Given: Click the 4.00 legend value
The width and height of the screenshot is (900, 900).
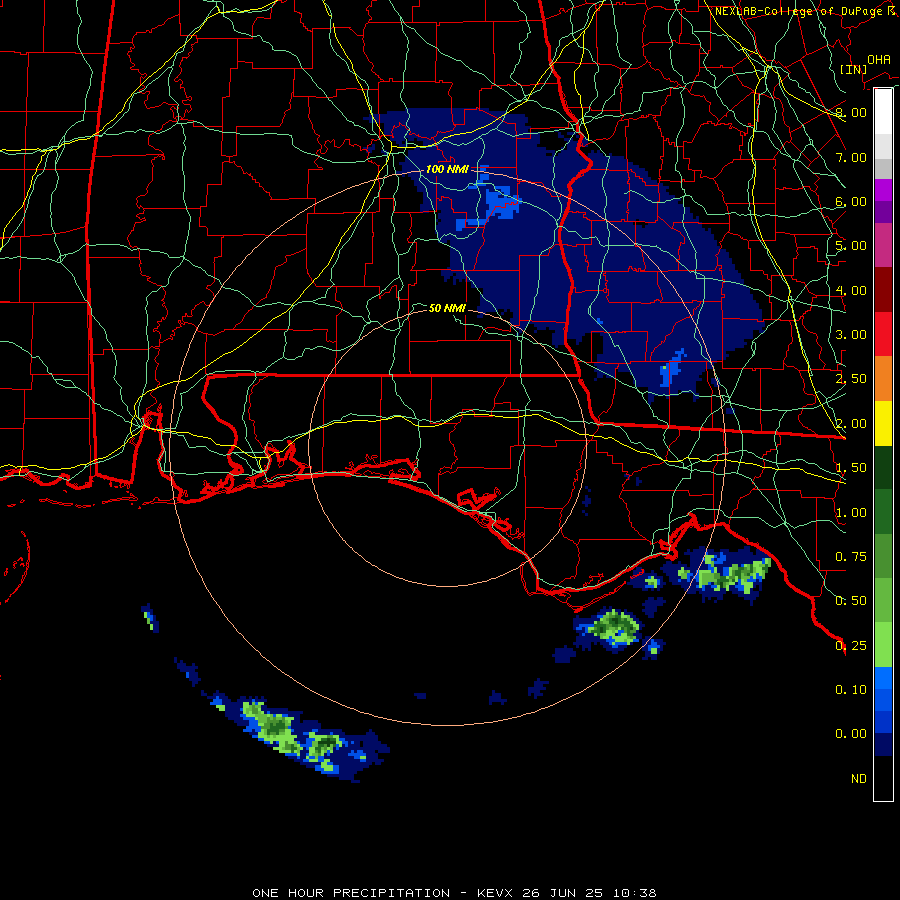Looking at the screenshot, I should pos(850,290).
